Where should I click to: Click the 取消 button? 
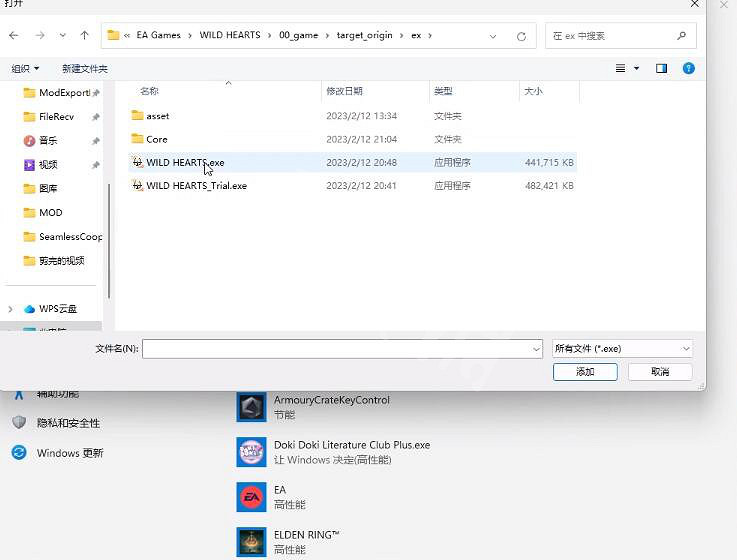tap(660, 371)
